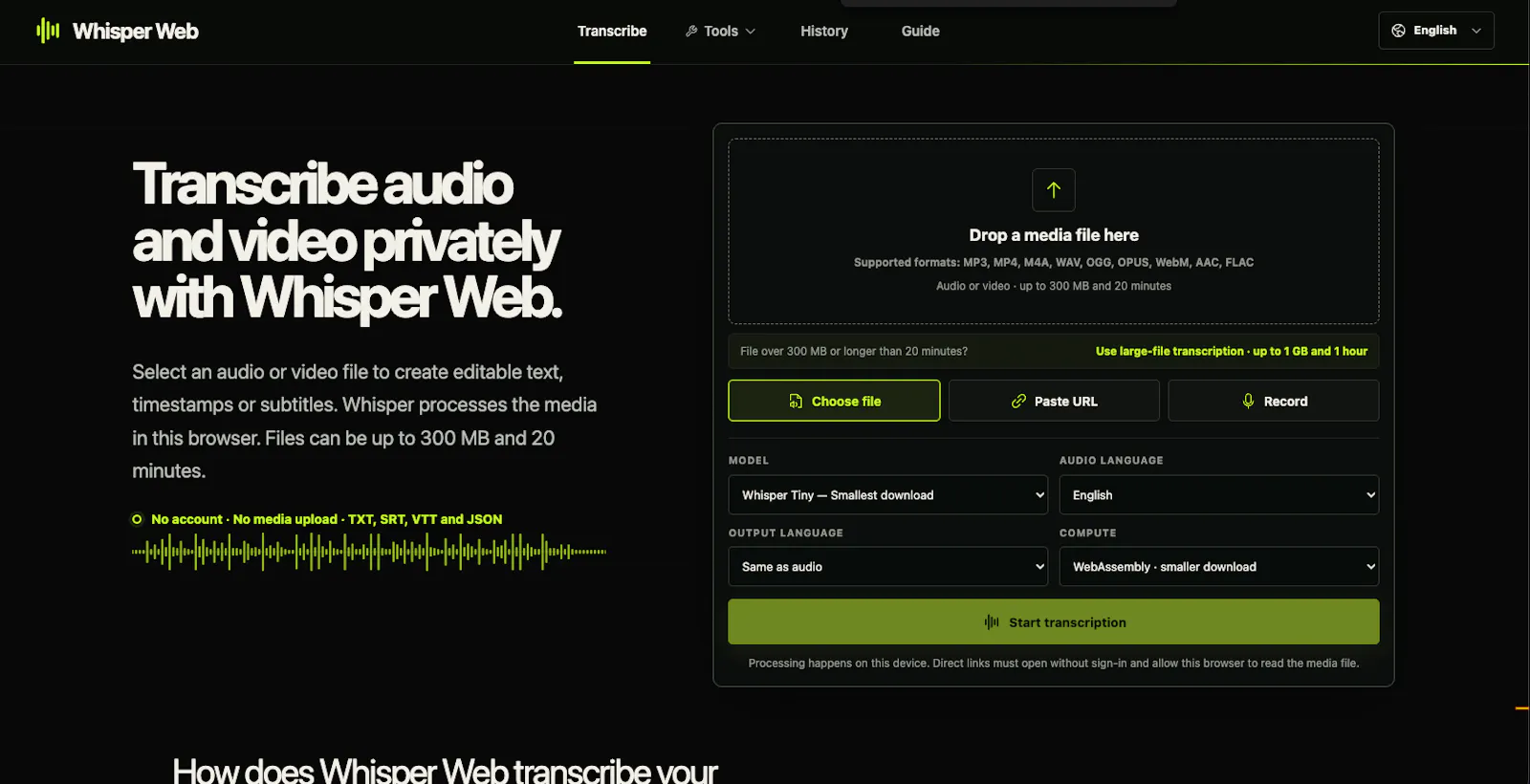This screenshot has height=784, width=1530.
Task: Click the upload arrow icon in drop zone
Action: [1054, 189]
